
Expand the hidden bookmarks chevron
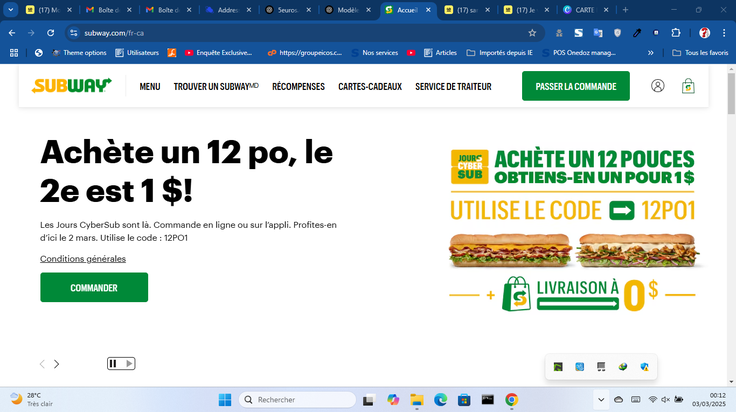click(x=651, y=53)
